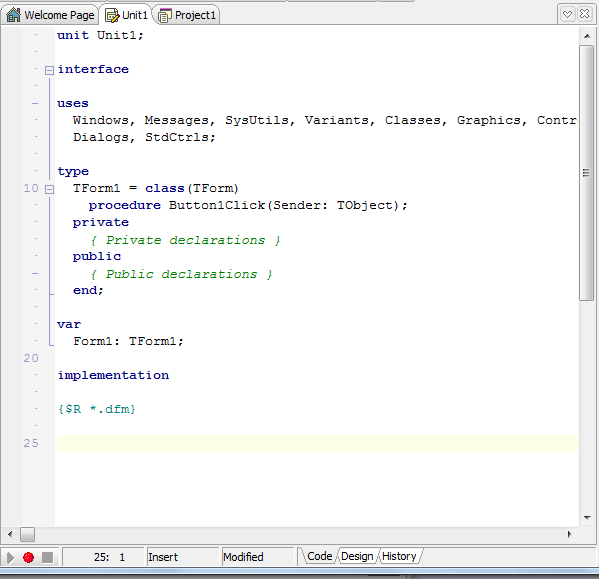
Task: Click the Unit1 tab document icon
Action: click(x=112, y=15)
